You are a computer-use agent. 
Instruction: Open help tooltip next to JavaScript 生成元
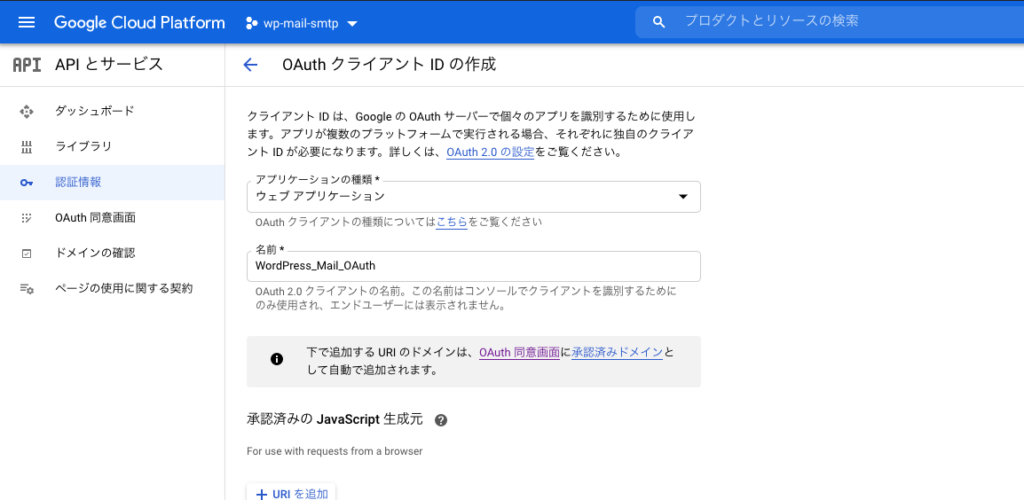point(441,420)
